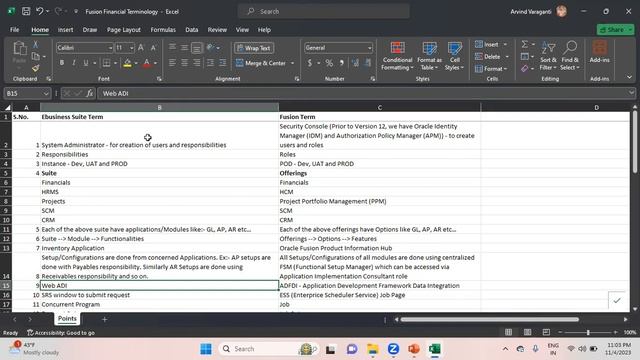Switch to Page Layout view in status bar
This screenshot has height=360, width=640.
[x=527, y=332]
